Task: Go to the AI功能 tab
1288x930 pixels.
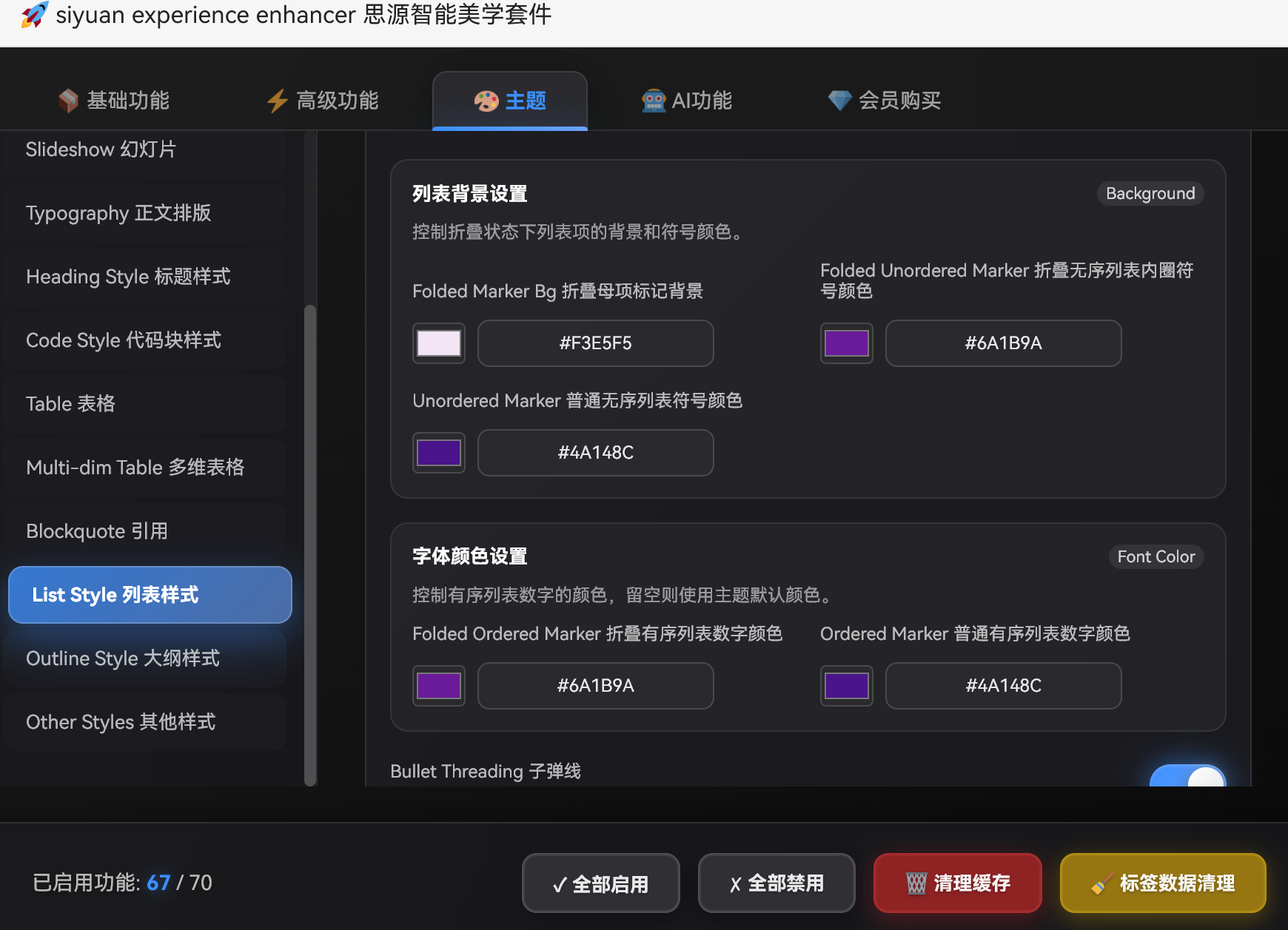Action: point(687,101)
